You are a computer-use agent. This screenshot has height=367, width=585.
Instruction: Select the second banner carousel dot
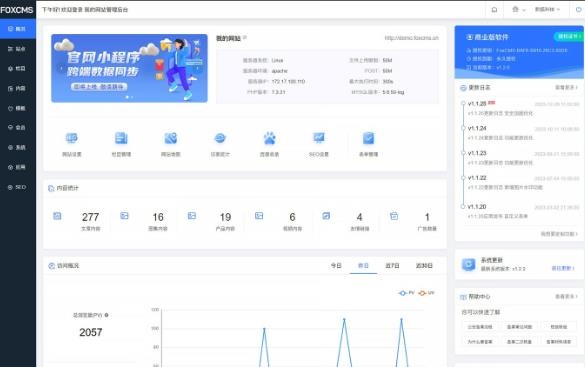click(x=132, y=97)
